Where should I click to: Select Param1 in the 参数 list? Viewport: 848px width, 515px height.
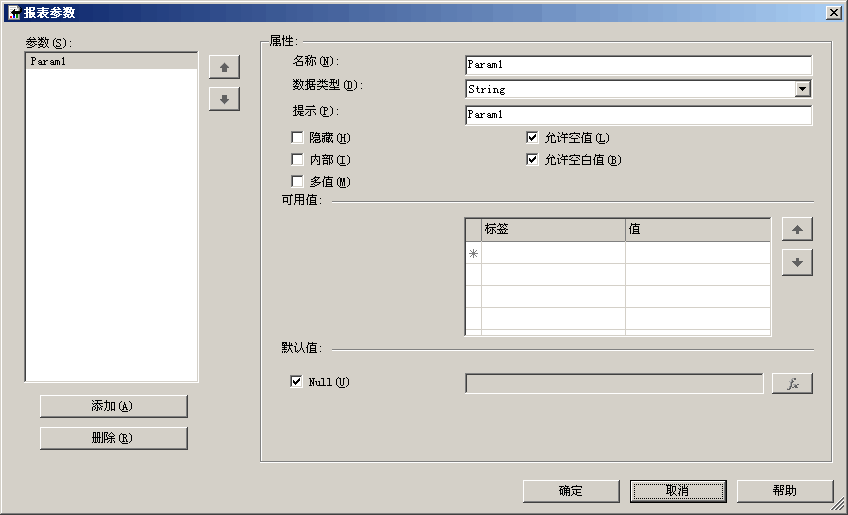111,61
